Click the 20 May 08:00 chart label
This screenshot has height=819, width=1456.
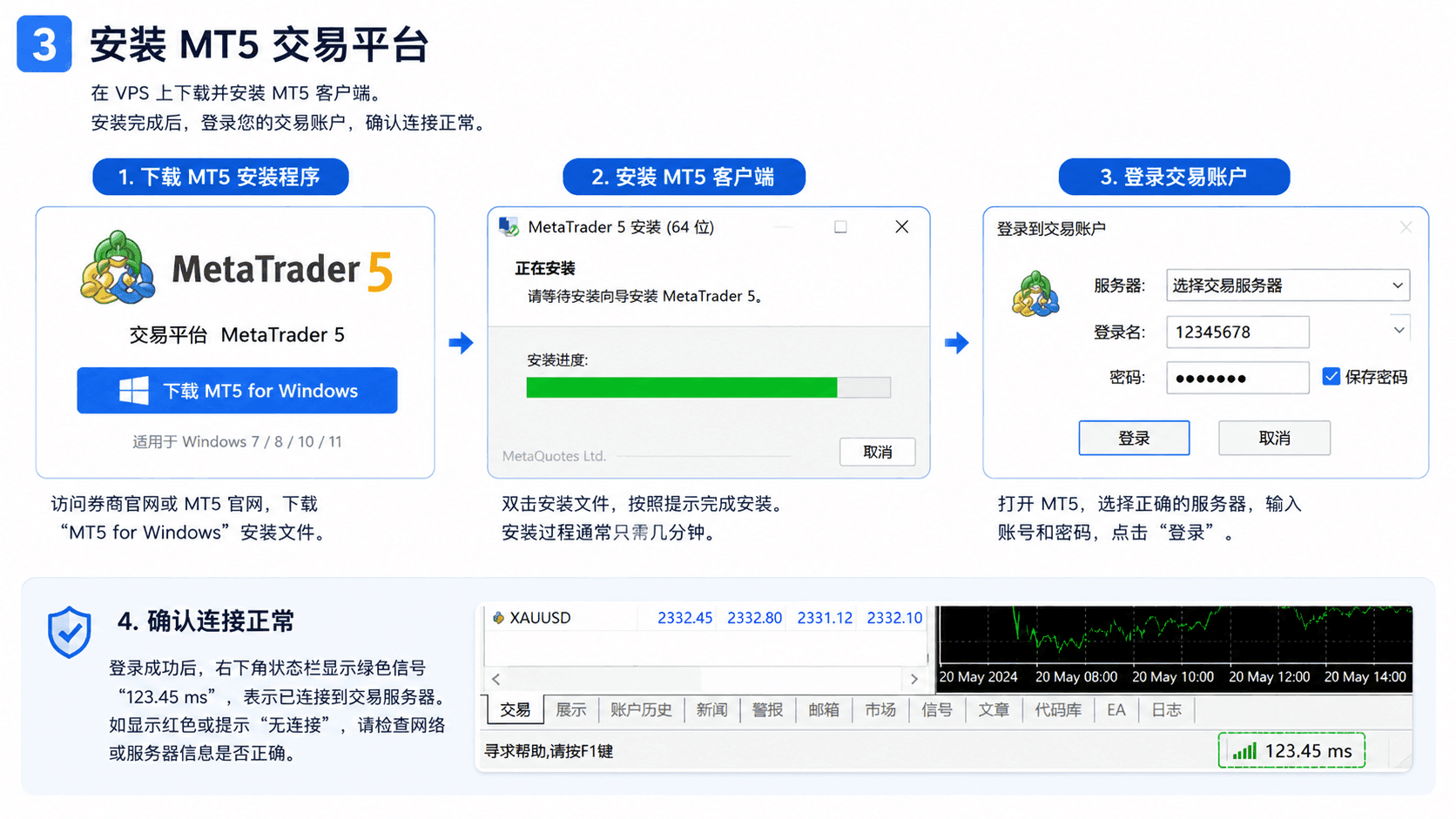[x=1076, y=677]
